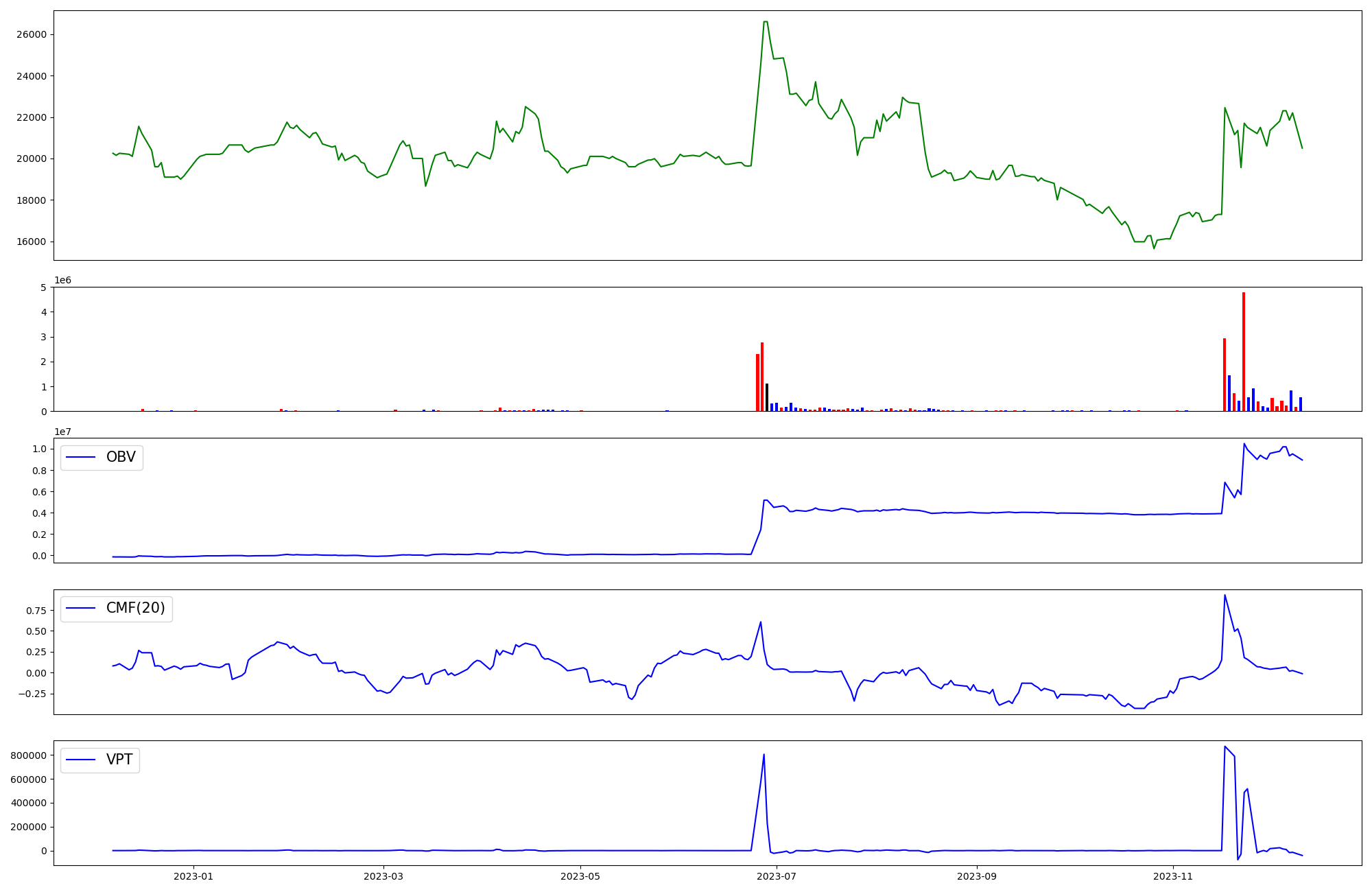The width and height of the screenshot is (1372, 892).
Task: Click the 1e7 exponent label above OBV
Action: coord(62,432)
